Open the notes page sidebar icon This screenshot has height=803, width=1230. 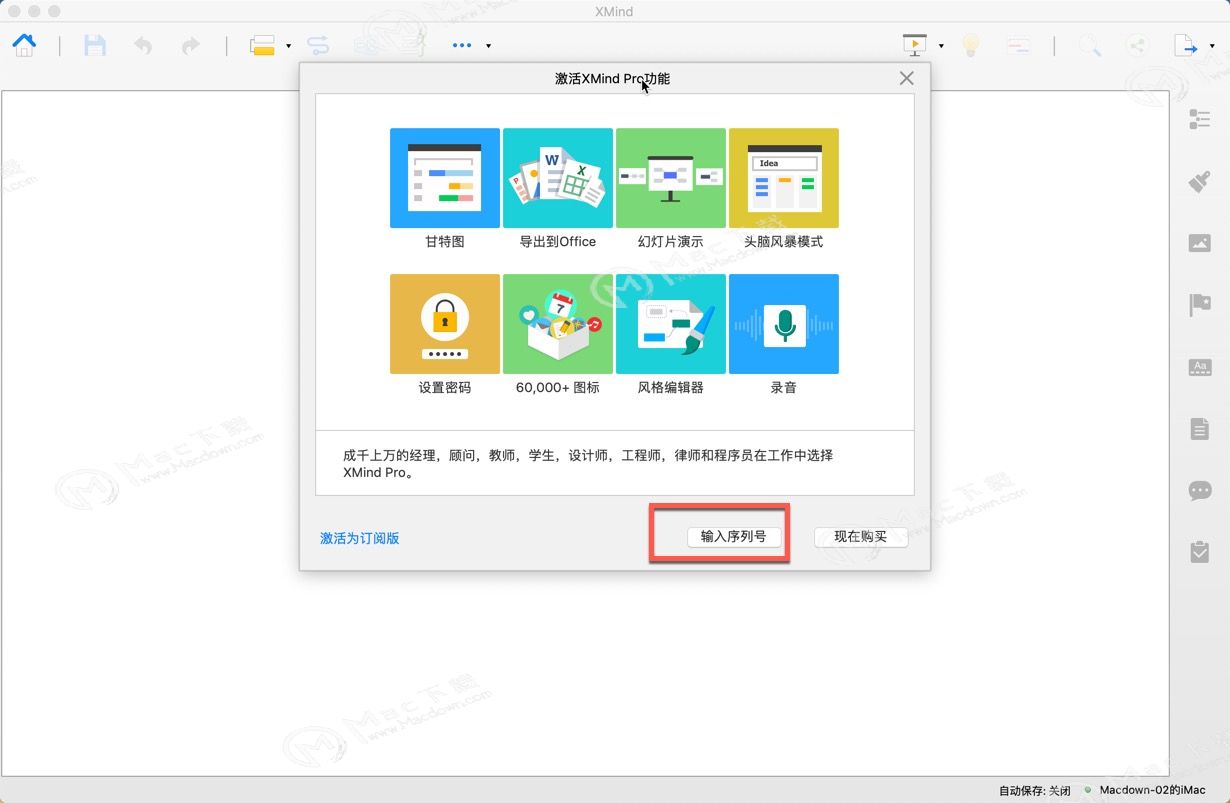(1200, 429)
